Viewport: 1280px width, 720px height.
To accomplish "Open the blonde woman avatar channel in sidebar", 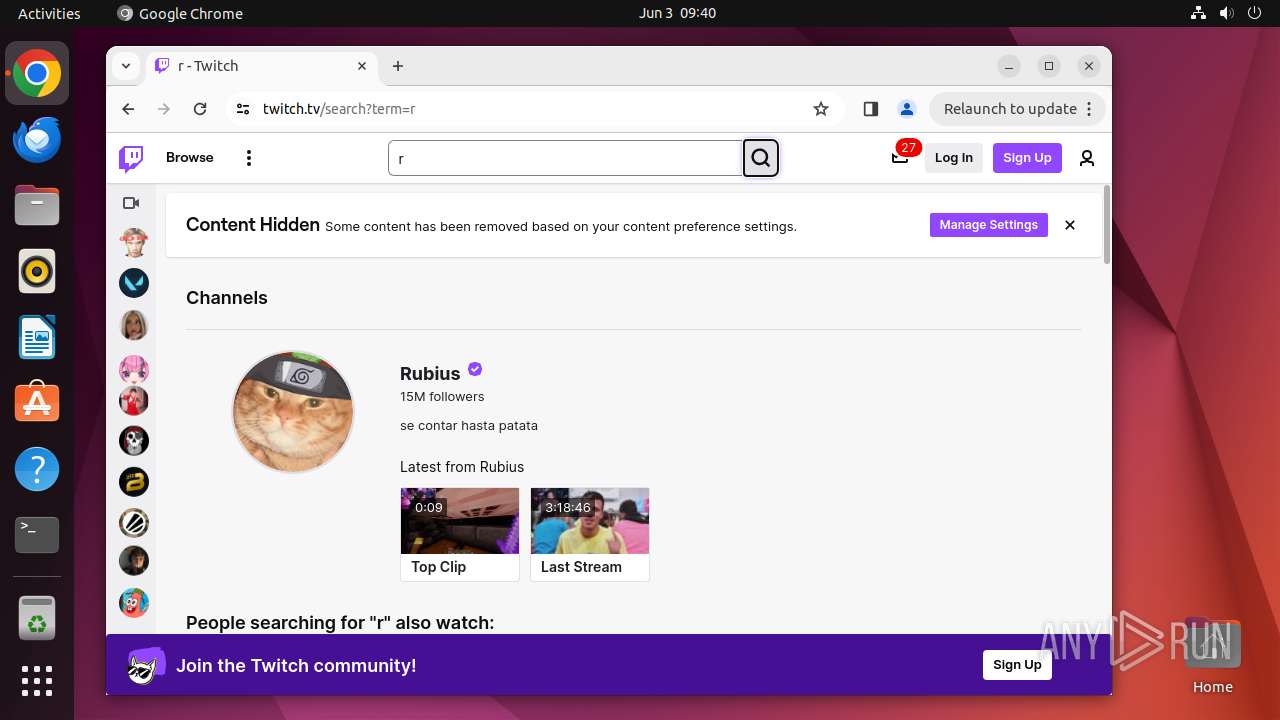I will click(x=134, y=325).
